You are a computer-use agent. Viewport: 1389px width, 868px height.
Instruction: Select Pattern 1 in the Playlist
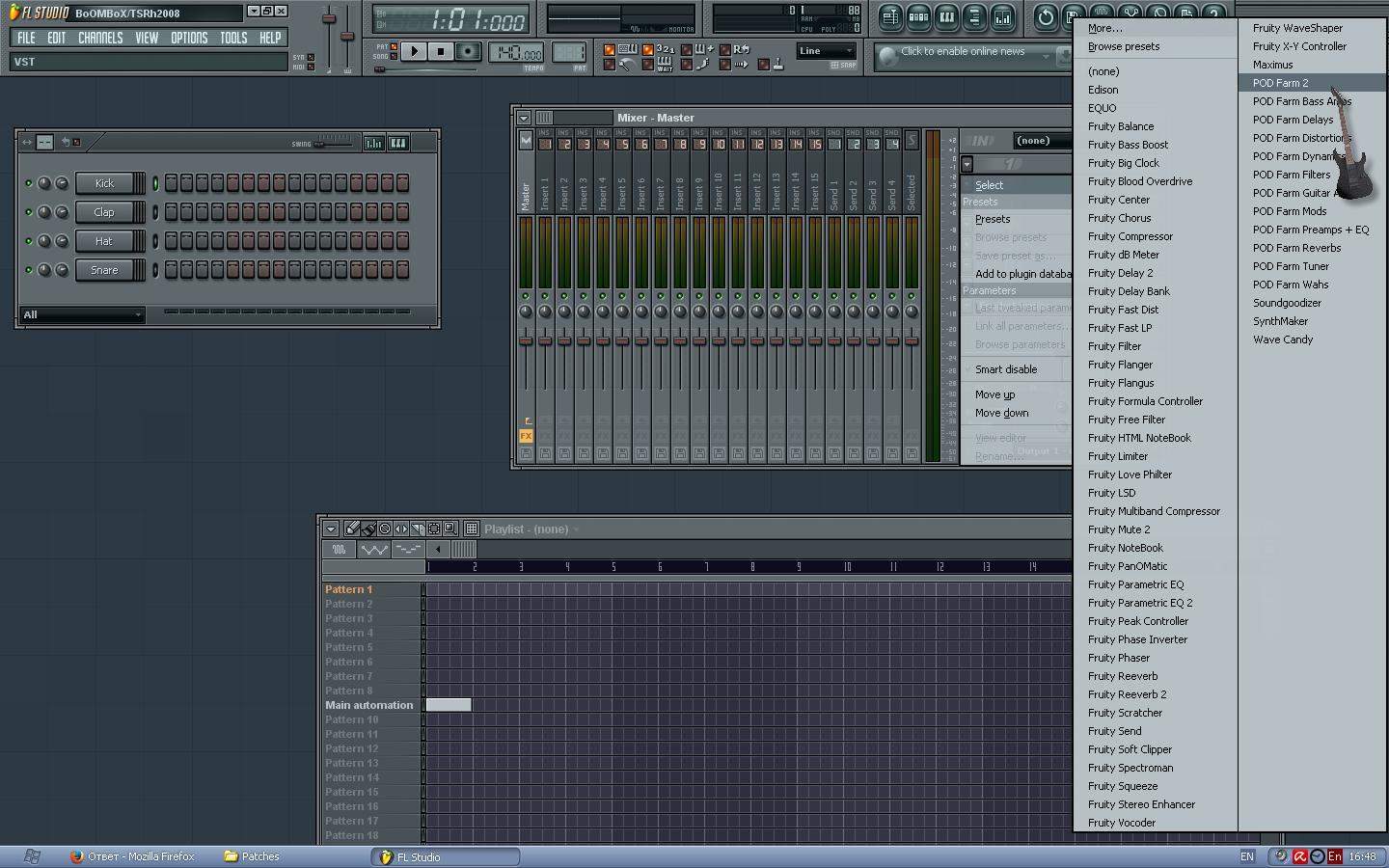tap(348, 589)
